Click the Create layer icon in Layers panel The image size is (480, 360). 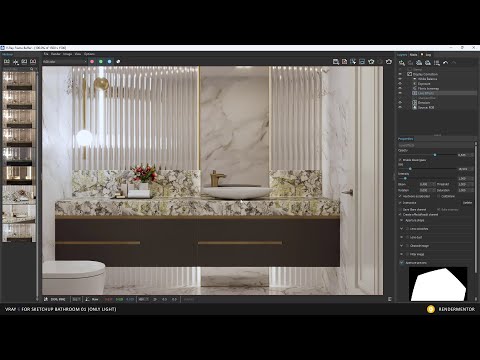[402, 63]
